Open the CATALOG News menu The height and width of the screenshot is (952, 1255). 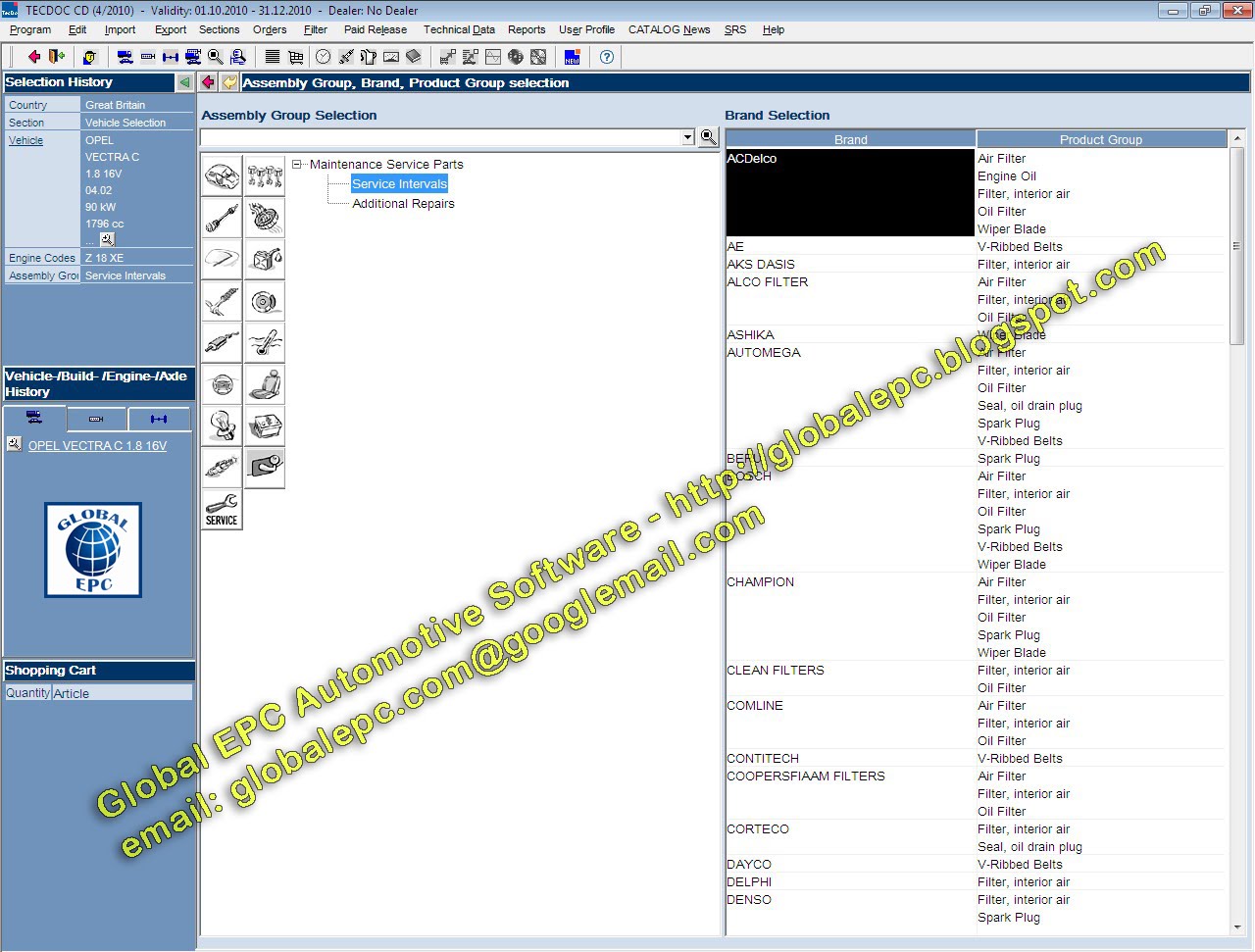point(670,30)
